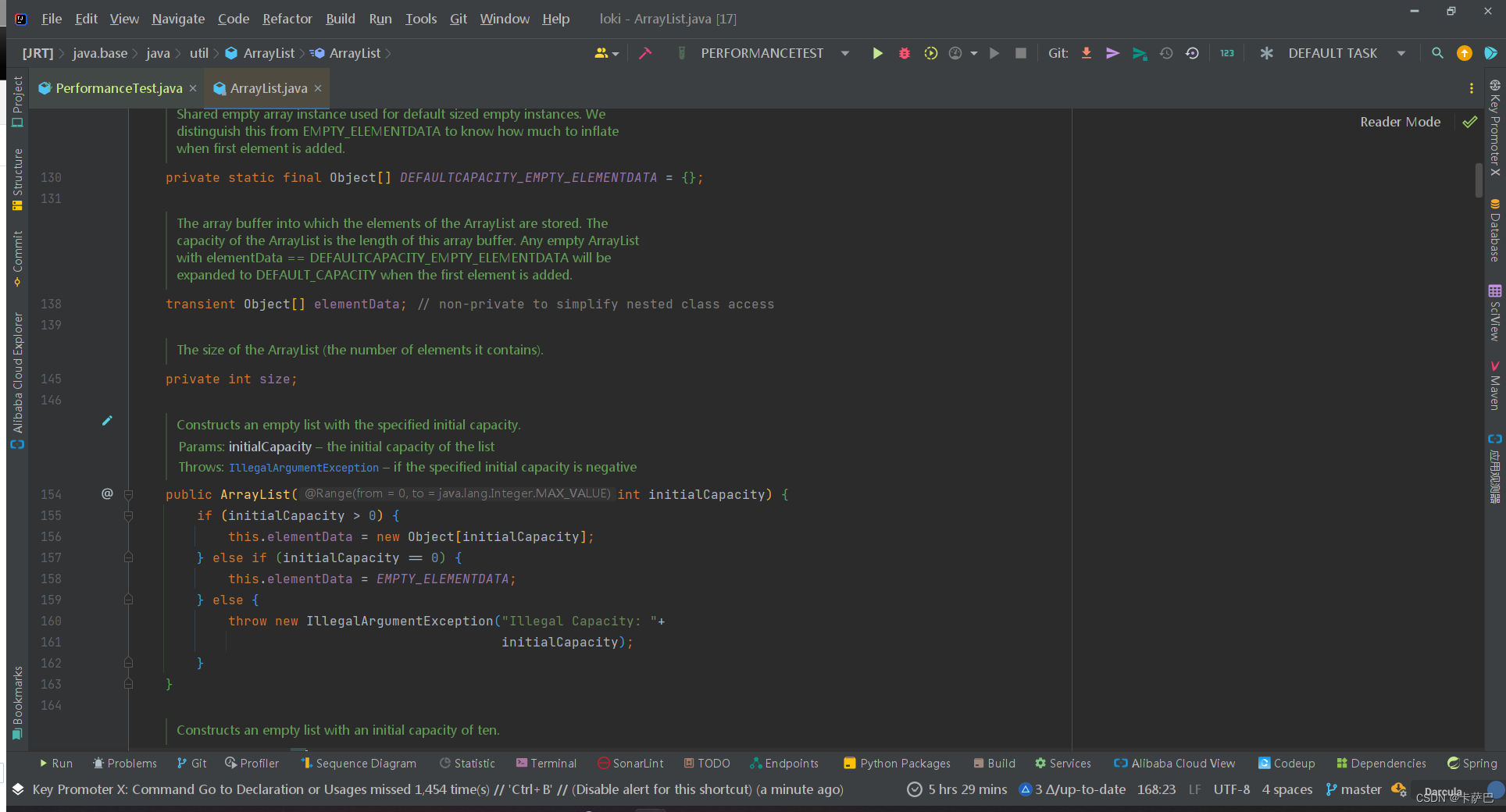Open the Refactor menu
Image resolution: width=1506 pixels, height=812 pixels.
click(x=287, y=19)
